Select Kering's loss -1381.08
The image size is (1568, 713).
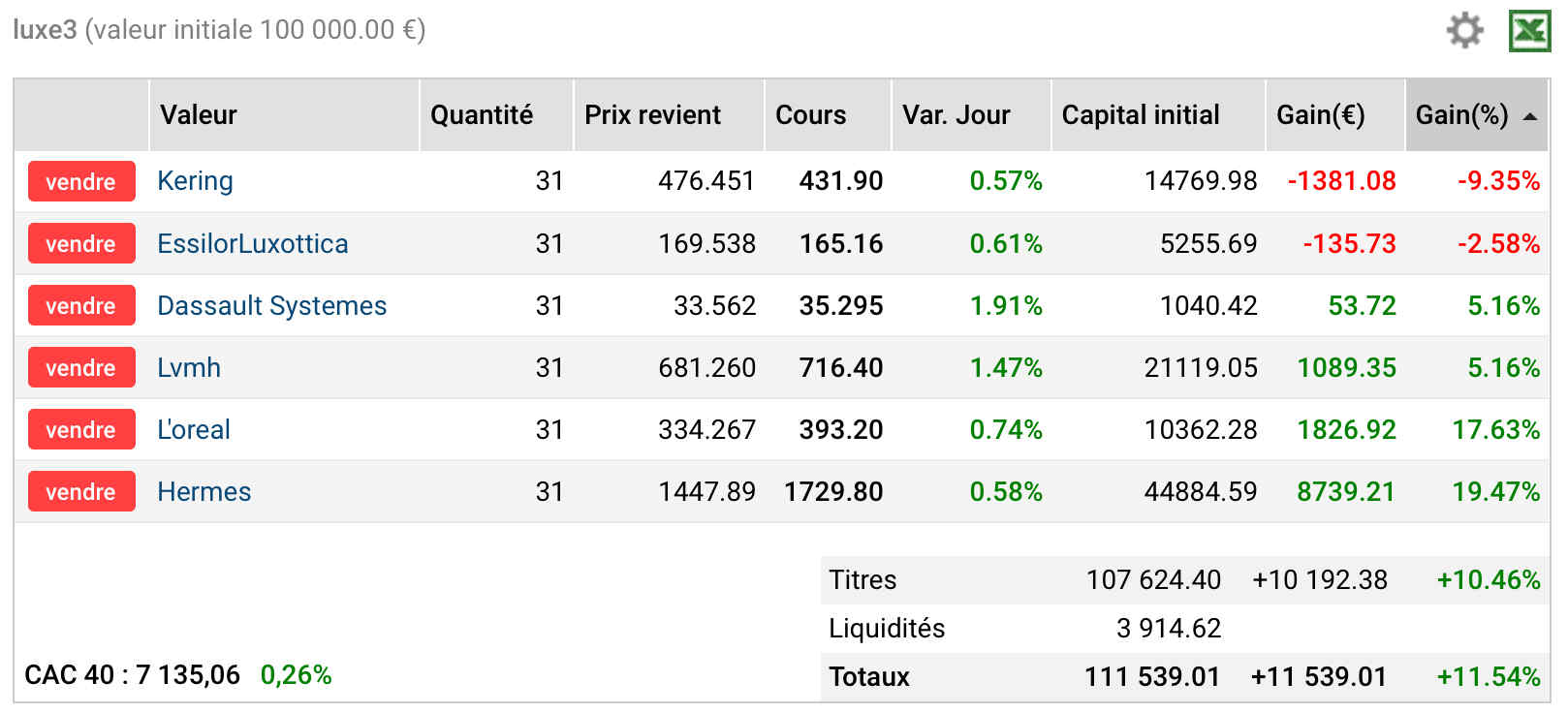[1341, 181]
